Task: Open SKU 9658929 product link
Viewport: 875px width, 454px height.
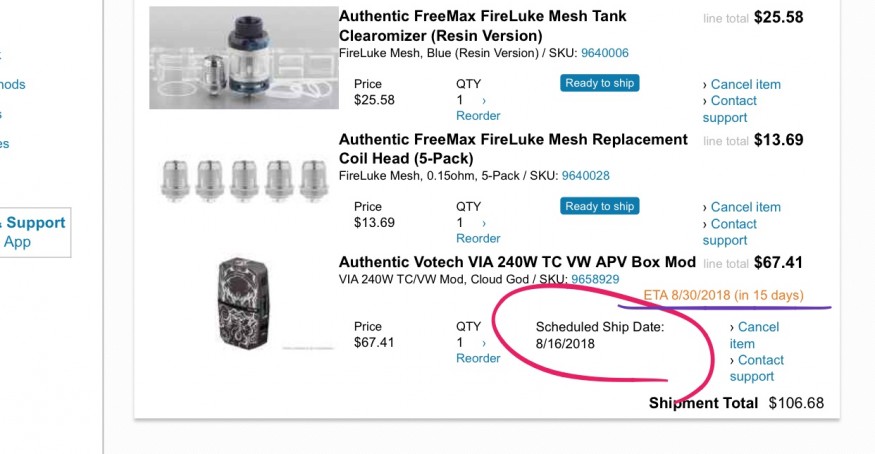Action: (x=594, y=280)
